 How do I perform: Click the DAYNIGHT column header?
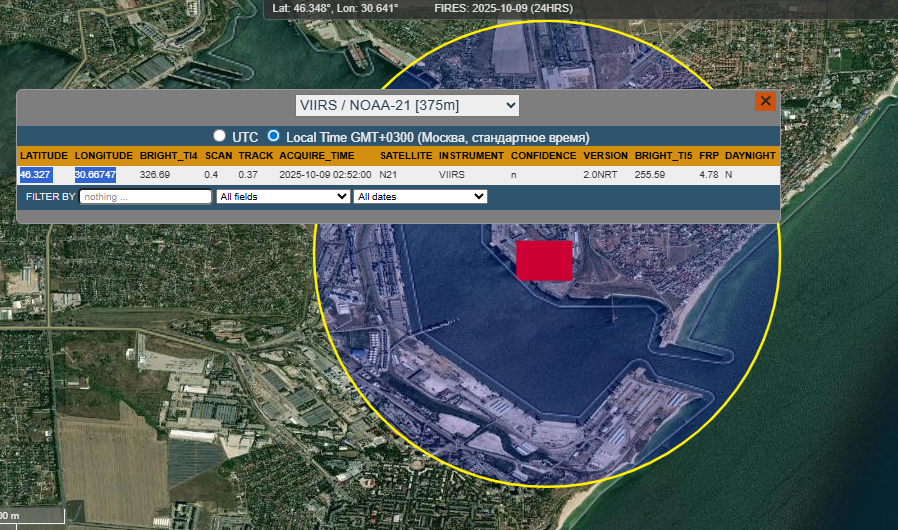[x=750, y=156]
